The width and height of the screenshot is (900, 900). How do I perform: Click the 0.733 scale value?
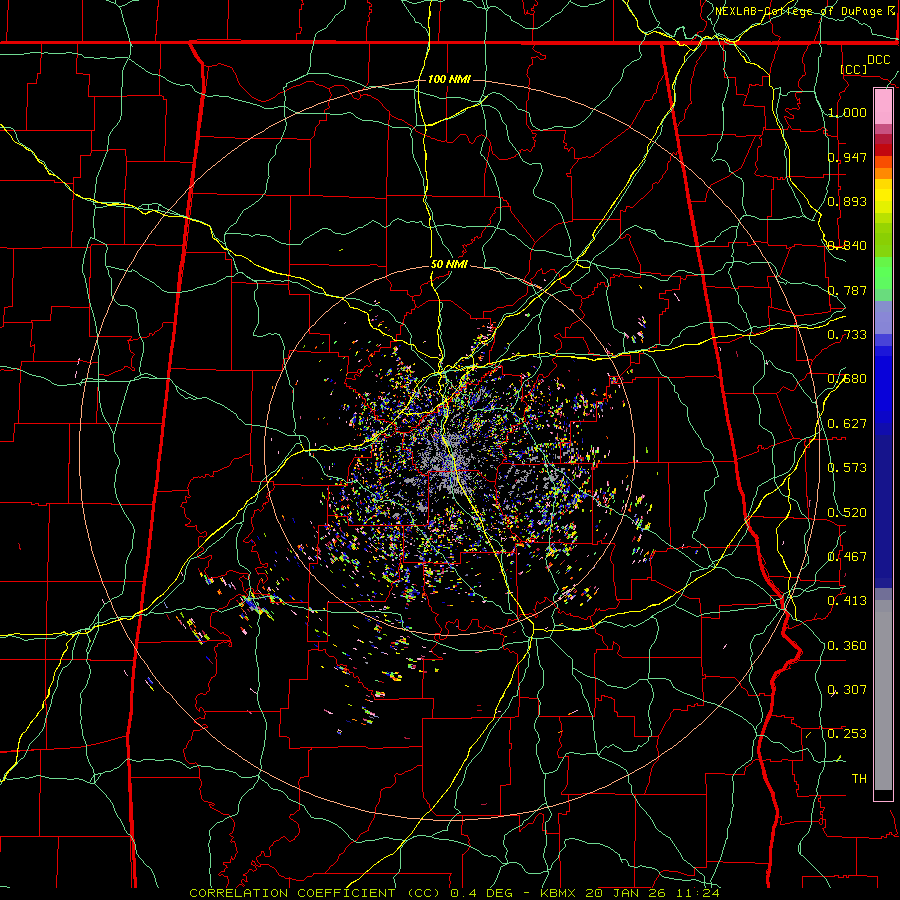(847, 335)
